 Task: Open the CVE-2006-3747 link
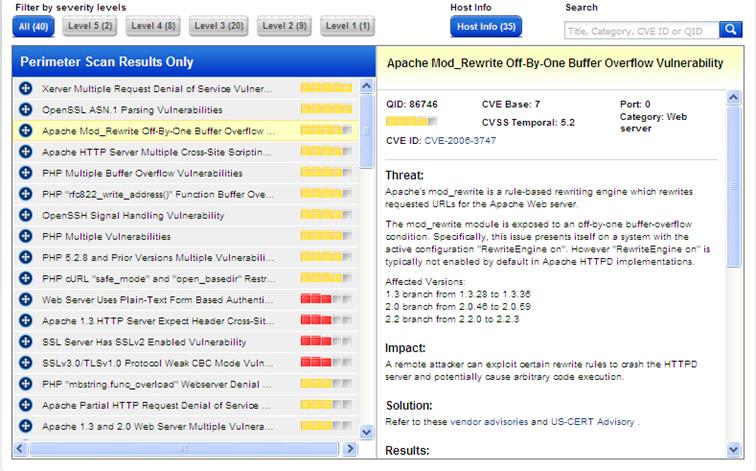[x=460, y=141]
